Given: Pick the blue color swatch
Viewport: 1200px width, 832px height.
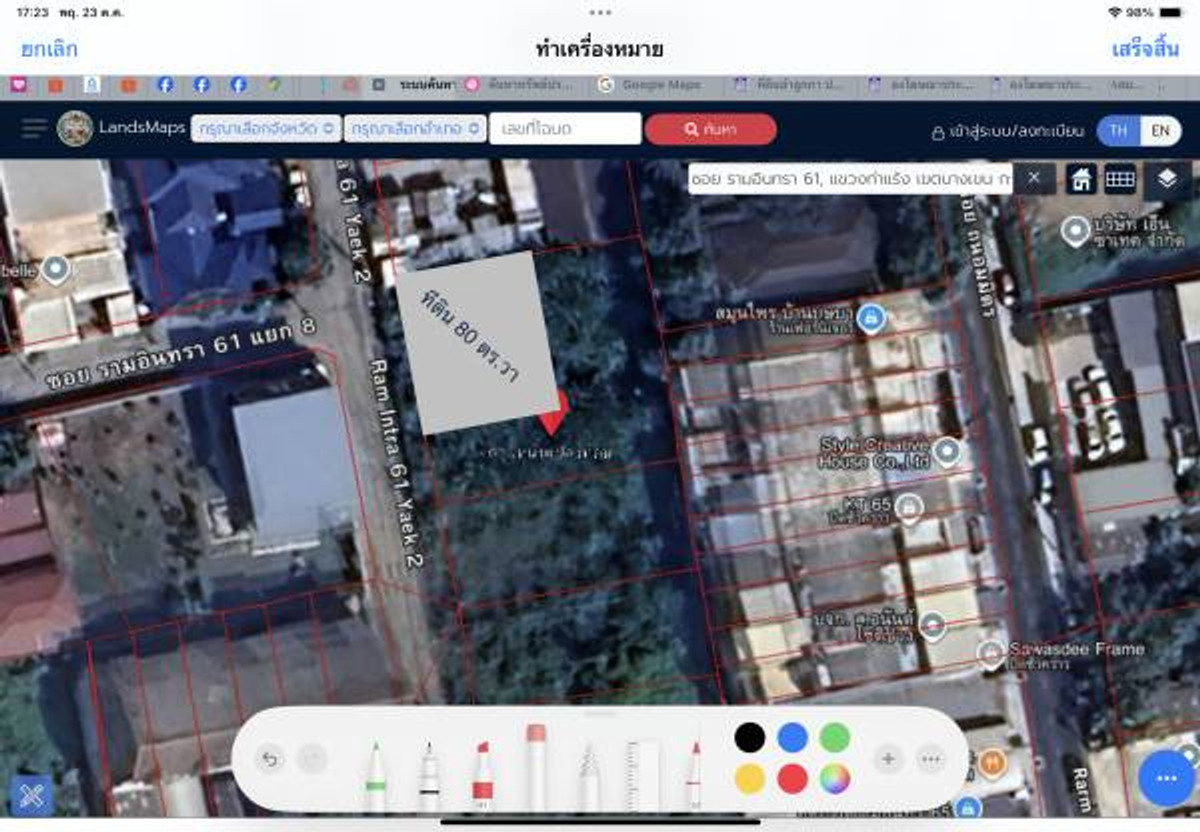Looking at the screenshot, I should point(792,738).
